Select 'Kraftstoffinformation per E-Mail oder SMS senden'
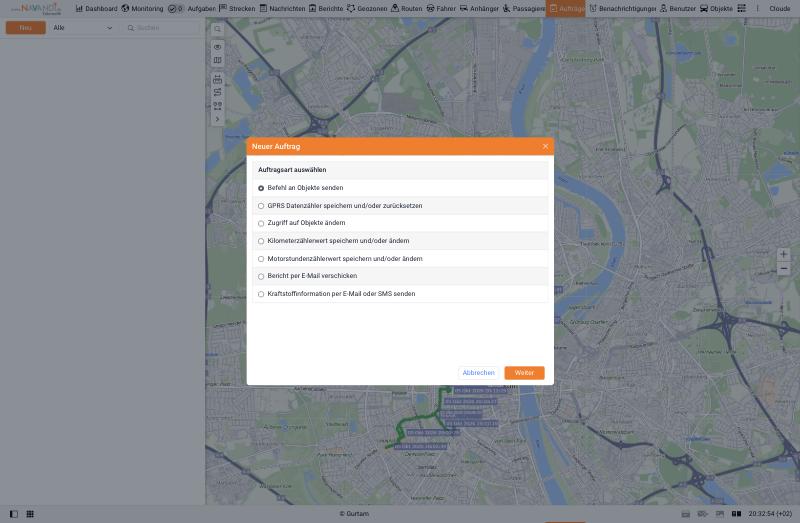800x523 pixels. pos(261,294)
